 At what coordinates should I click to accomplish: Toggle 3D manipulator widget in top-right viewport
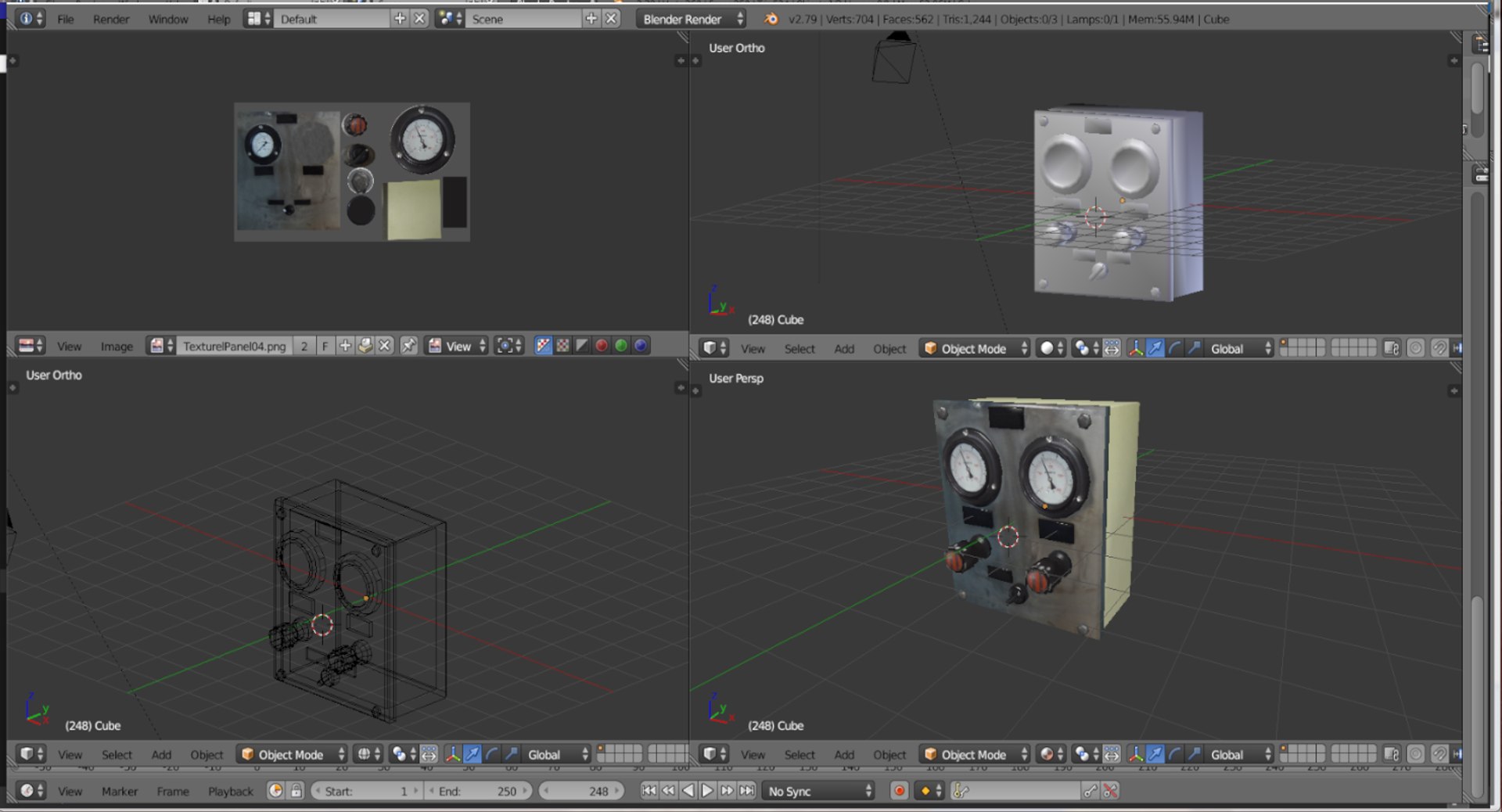1136,348
